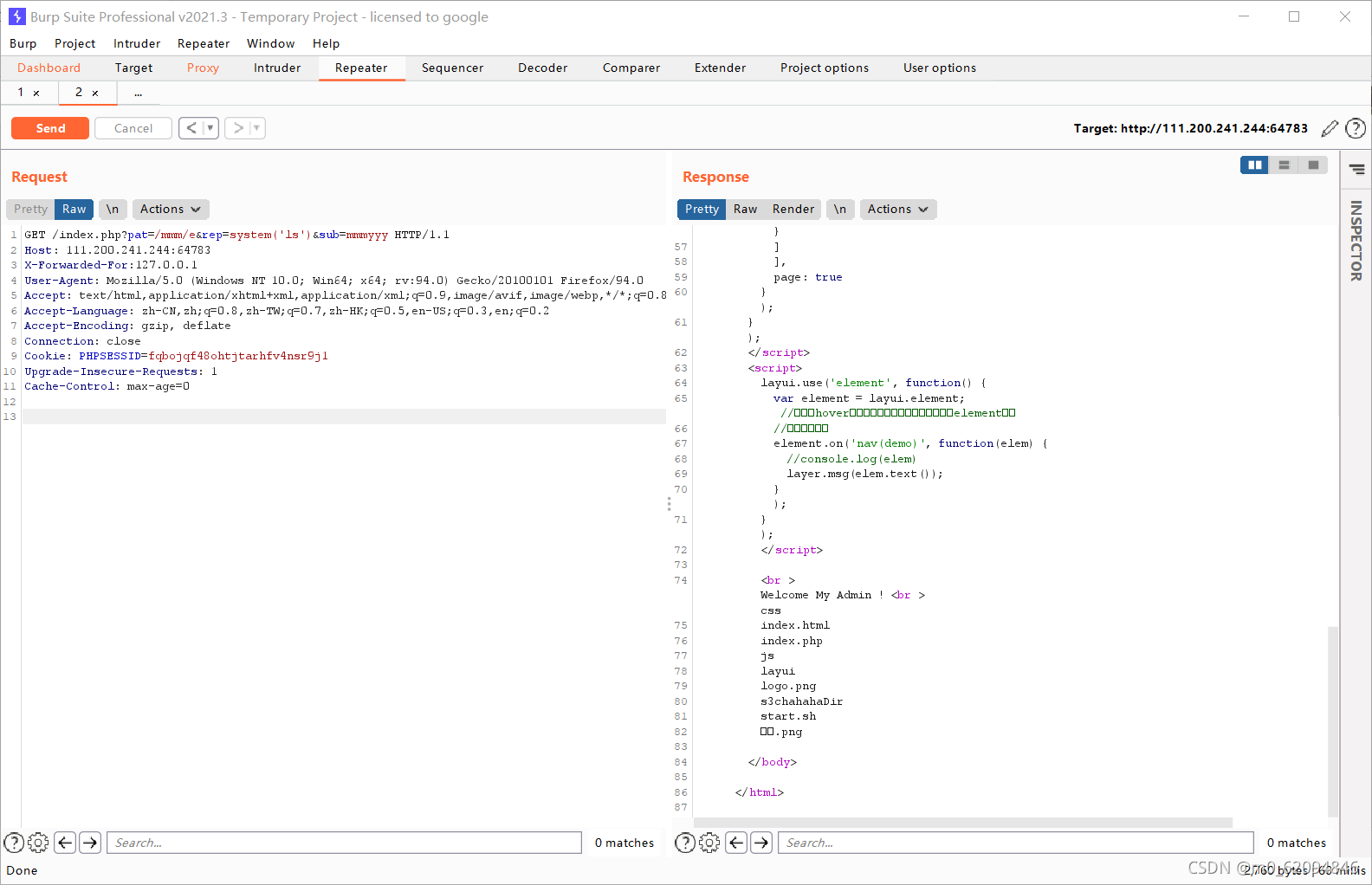Switch to Project options tab
This screenshot has width=1372, height=885.
(825, 68)
